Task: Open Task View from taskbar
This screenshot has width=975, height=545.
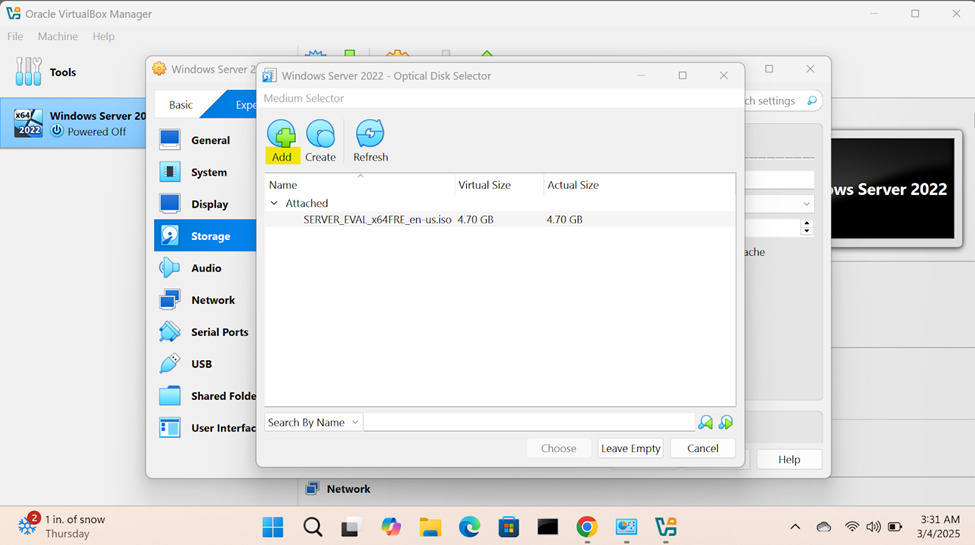Action: click(351, 527)
